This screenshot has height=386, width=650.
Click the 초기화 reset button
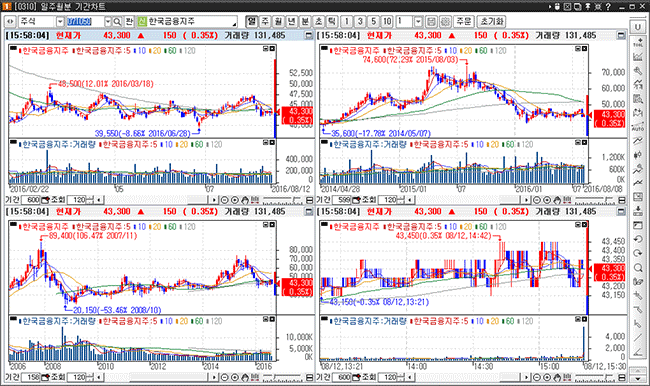[492, 22]
